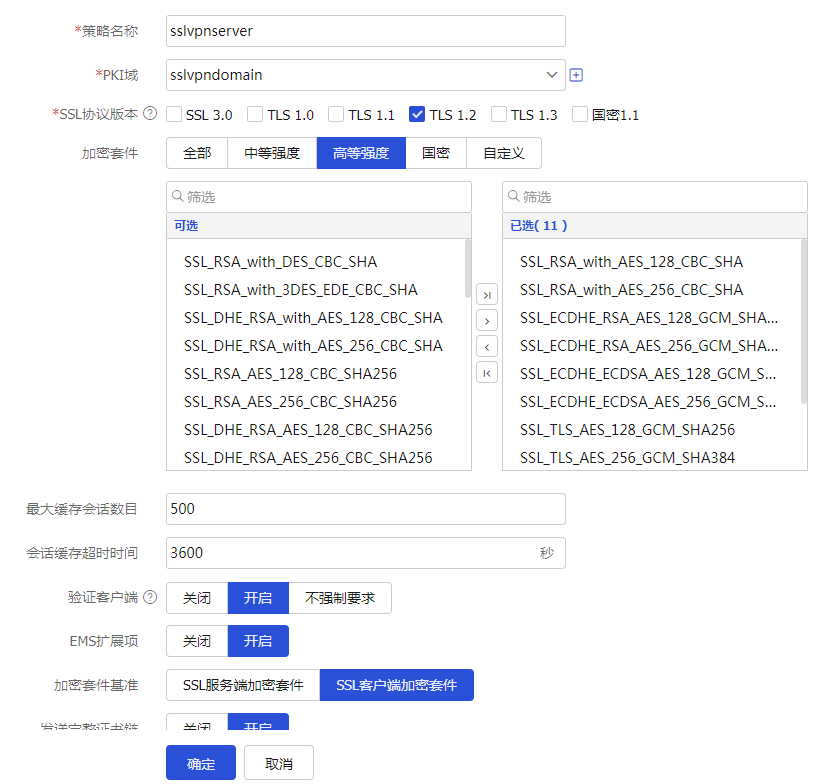
Task: Click the add PKI domain plus icon
Action: point(576,75)
